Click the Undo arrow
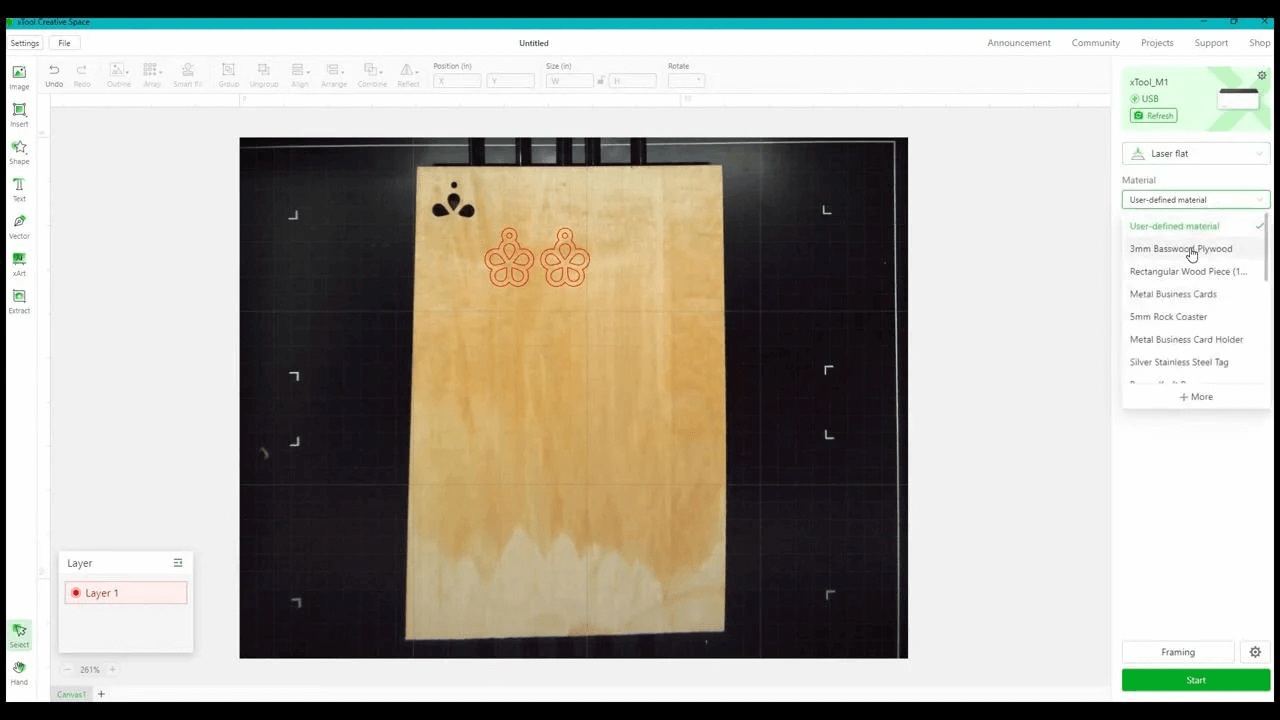 point(54,75)
